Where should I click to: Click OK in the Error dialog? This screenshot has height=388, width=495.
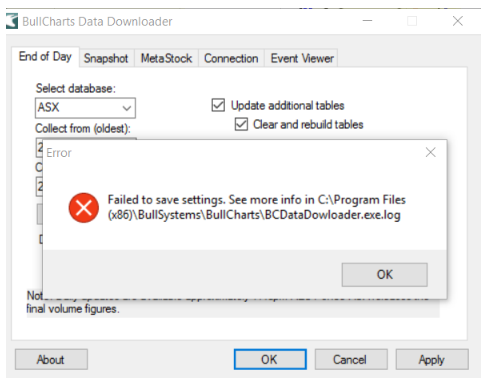(384, 275)
